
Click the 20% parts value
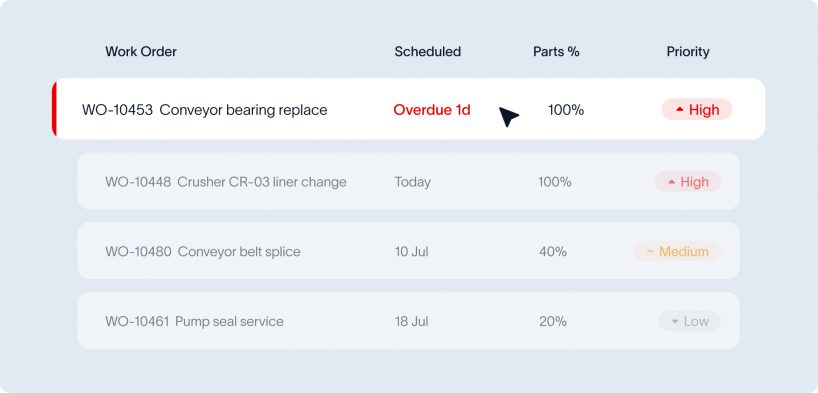point(553,321)
